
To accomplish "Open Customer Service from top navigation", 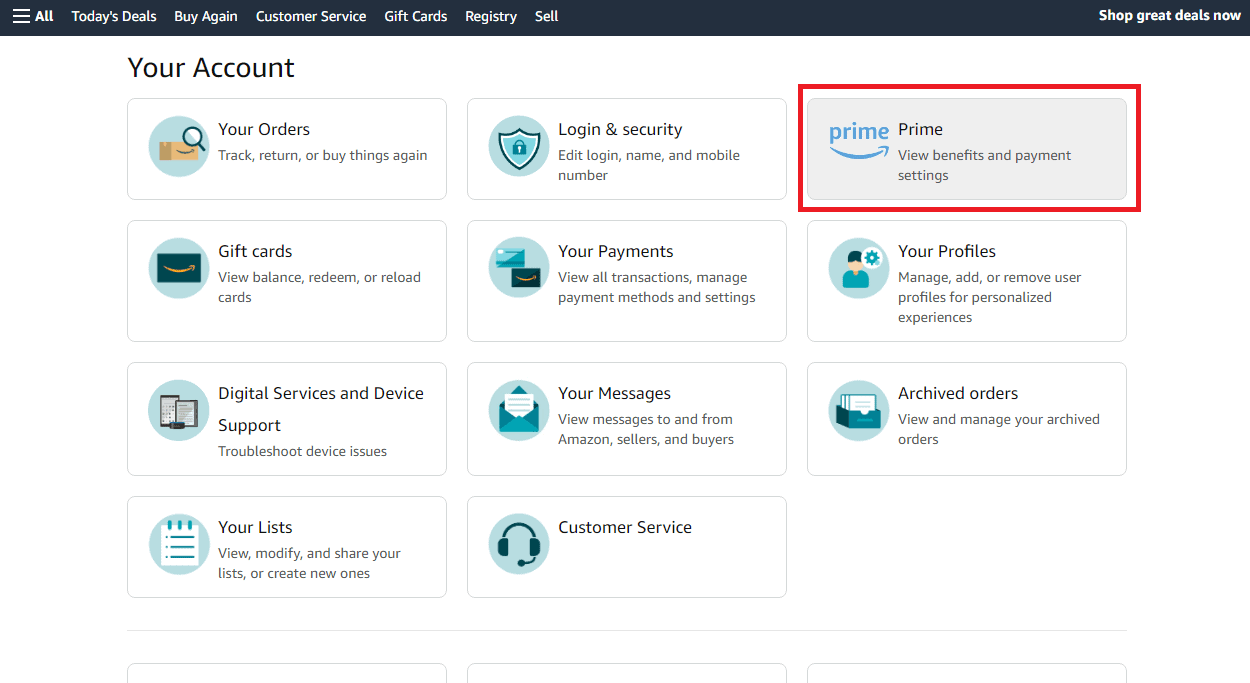I will (311, 16).
